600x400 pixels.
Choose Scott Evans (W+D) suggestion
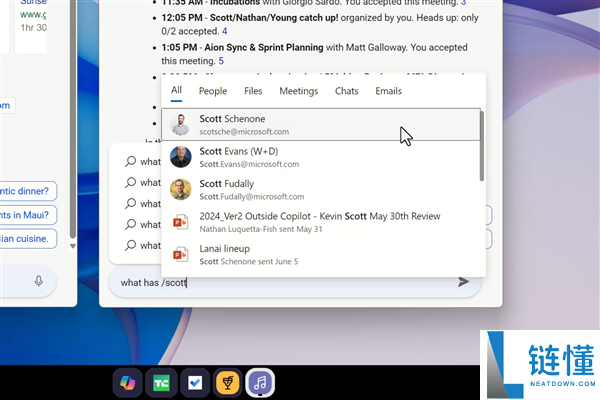tap(321, 157)
